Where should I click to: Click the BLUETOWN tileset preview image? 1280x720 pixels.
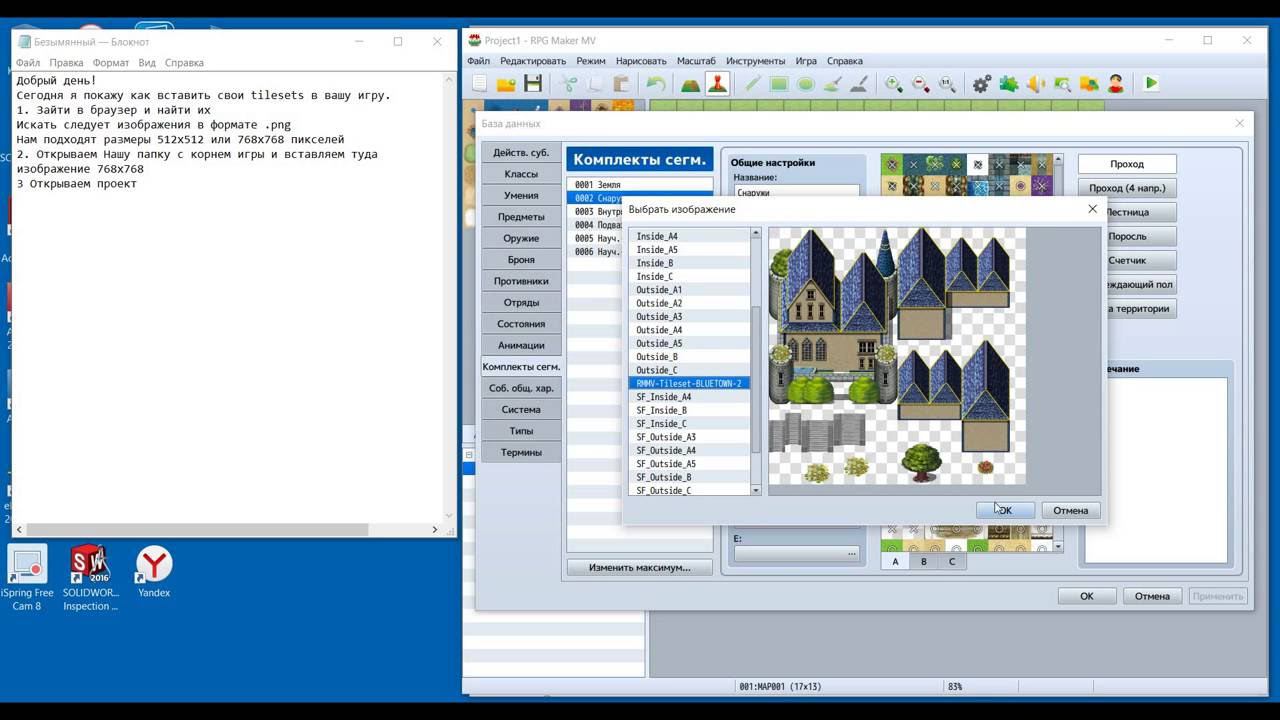click(x=897, y=356)
